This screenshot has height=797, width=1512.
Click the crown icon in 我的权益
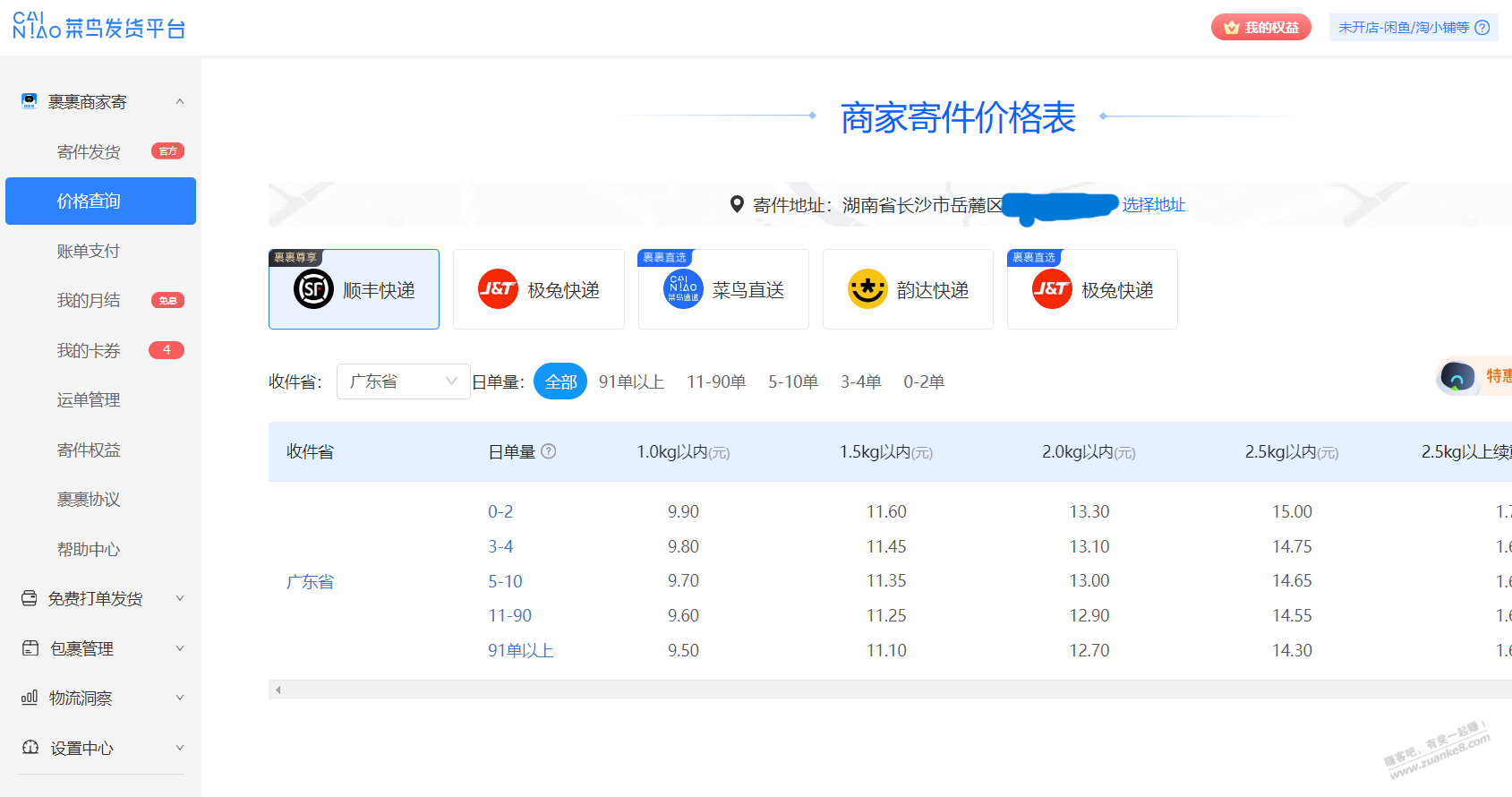[x=1232, y=28]
